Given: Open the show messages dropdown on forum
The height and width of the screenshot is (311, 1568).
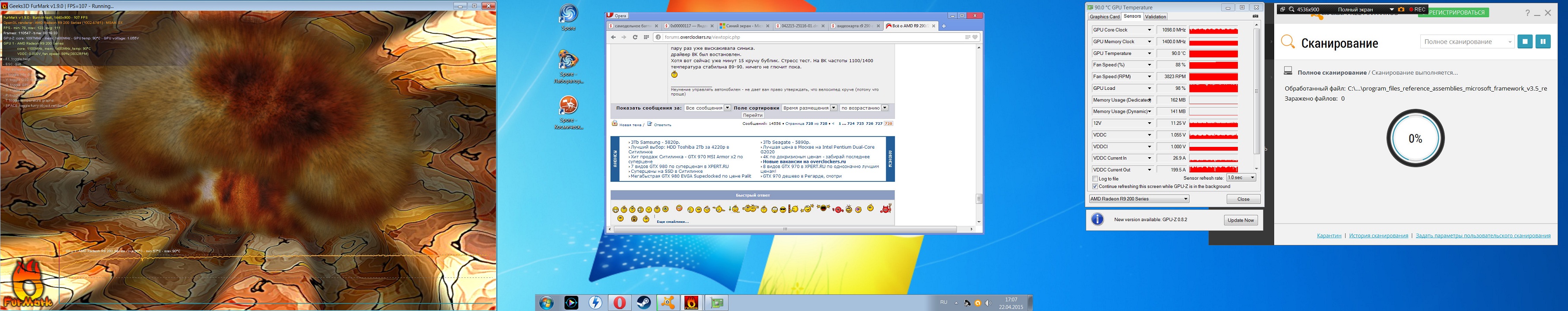Looking at the screenshot, I should tap(707, 108).
